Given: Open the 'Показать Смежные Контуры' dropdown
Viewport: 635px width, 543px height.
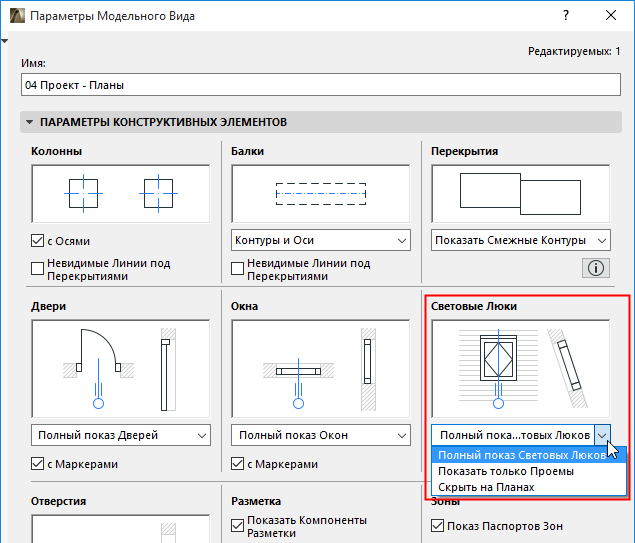Looking at the screenshot, I should click(521, 240).
